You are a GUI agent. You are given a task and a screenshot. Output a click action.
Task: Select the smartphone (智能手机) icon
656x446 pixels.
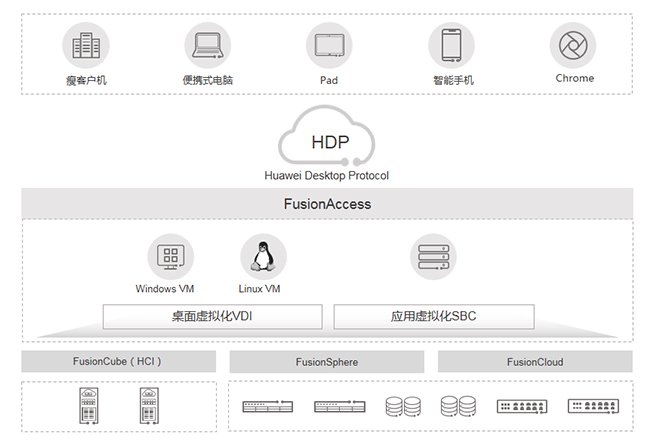(x=452, y=45)
